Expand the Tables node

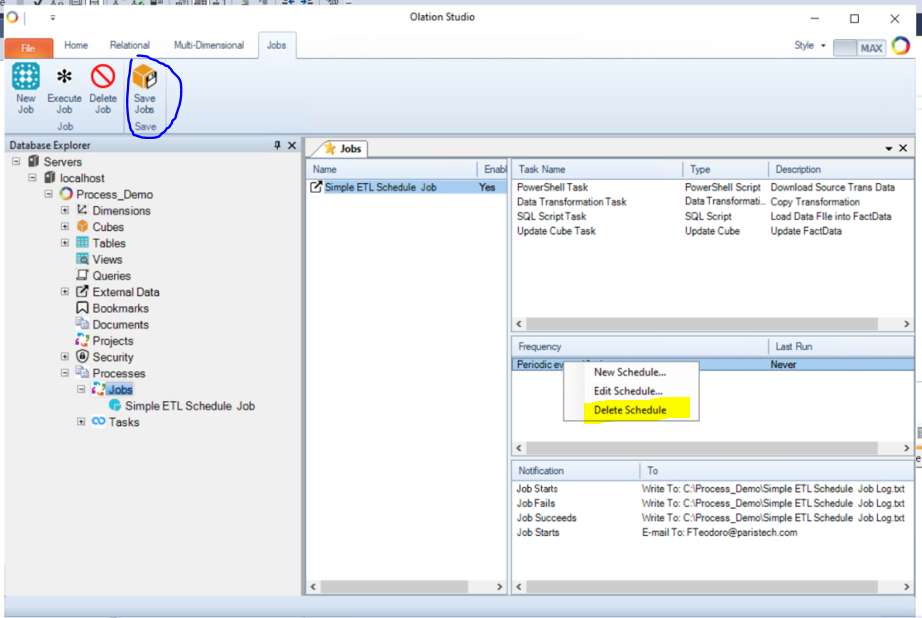point(65,243)
